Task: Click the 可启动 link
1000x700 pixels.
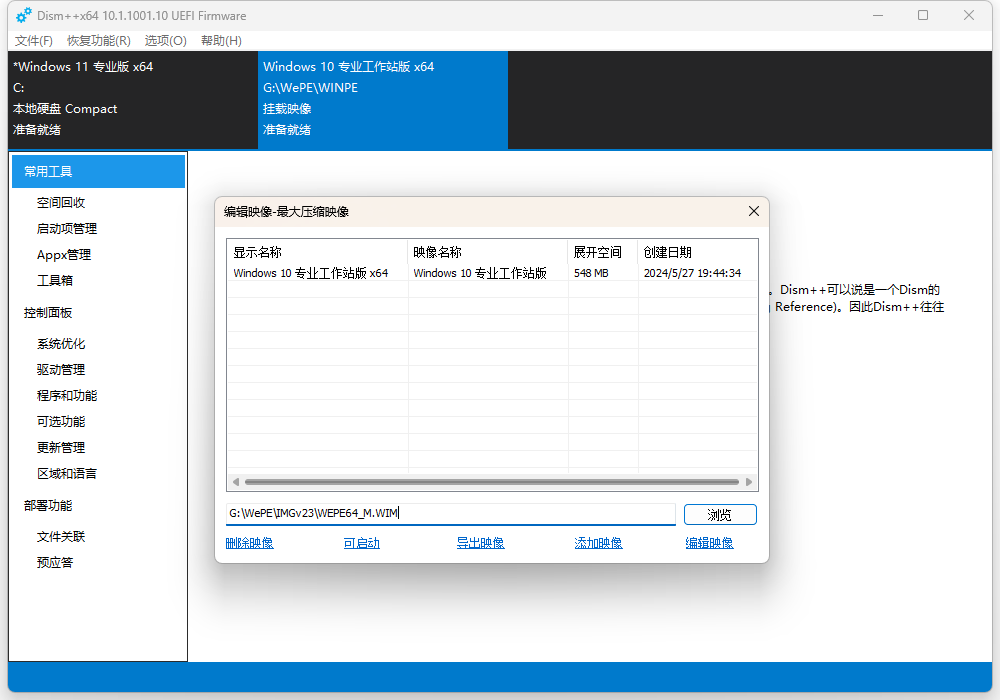Action: (x=361, y=543)
